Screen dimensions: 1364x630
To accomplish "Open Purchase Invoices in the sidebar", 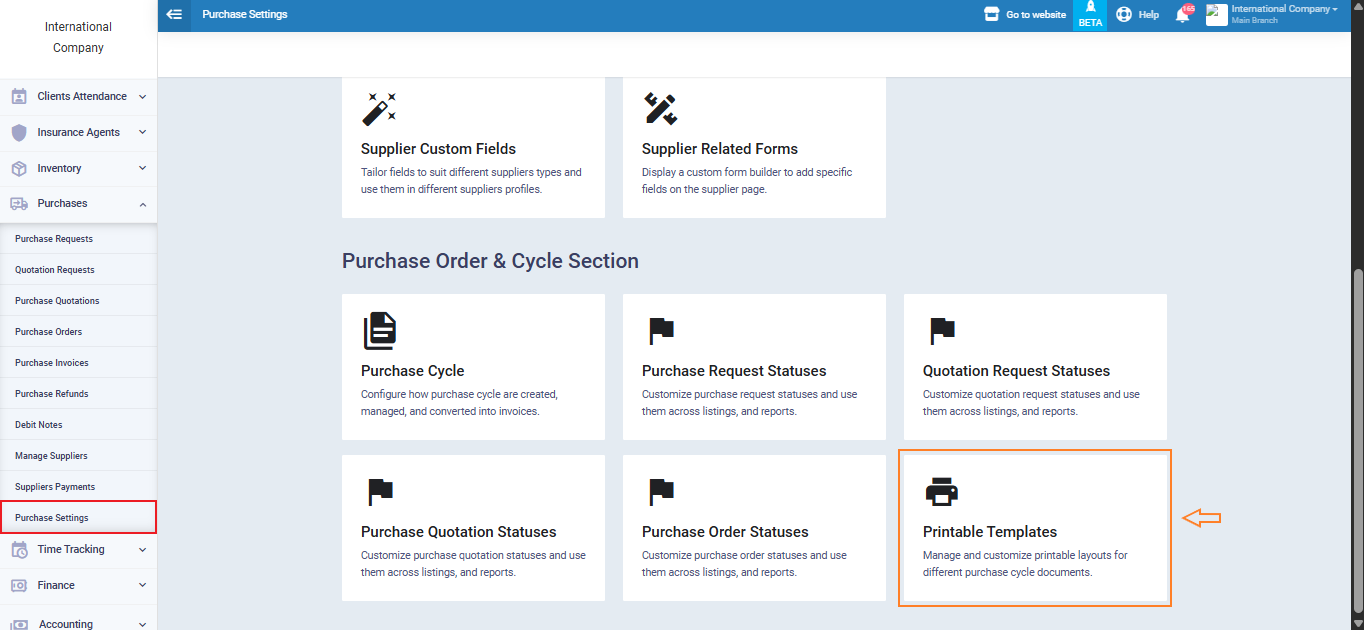I will (52, 363).
